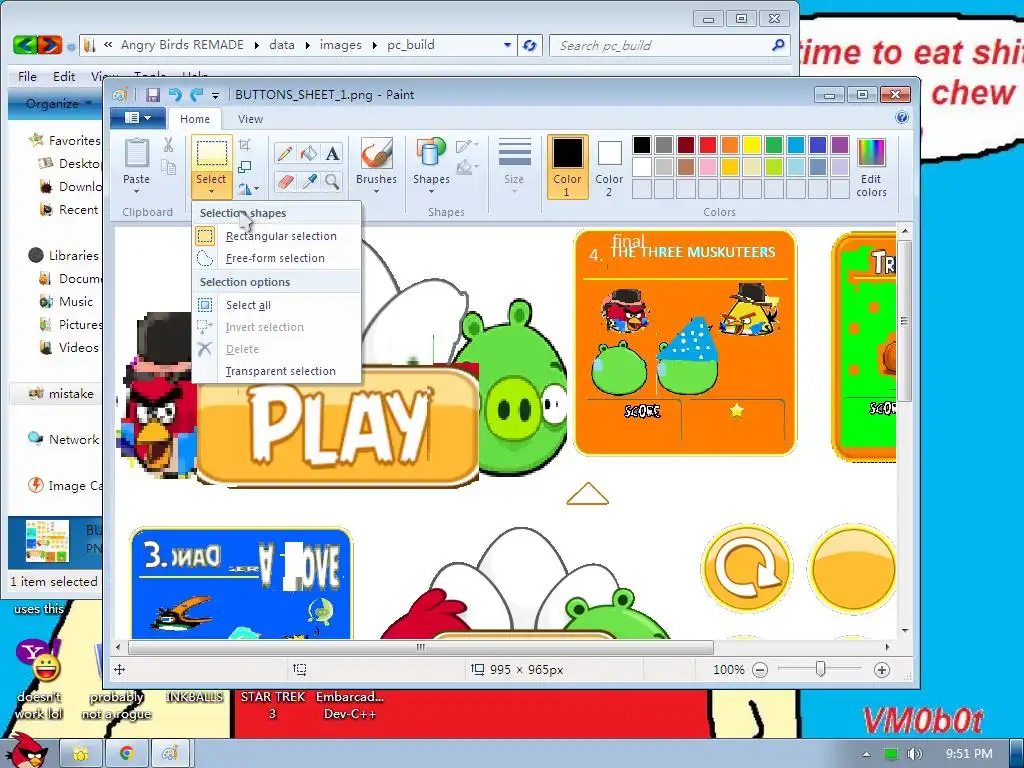
Task: Refresh the pc_build folder view
Action: tap(530, 45)
